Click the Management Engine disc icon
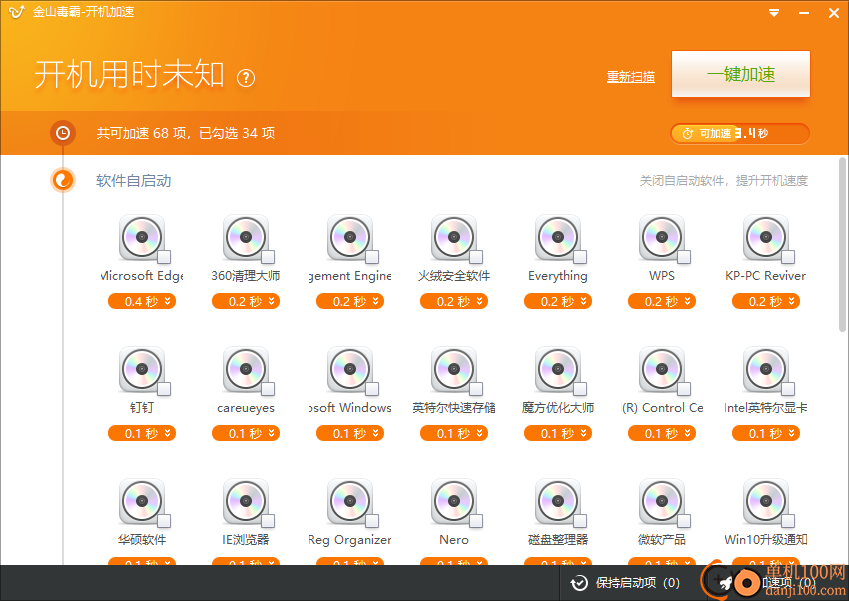 [x=350, y=237]
